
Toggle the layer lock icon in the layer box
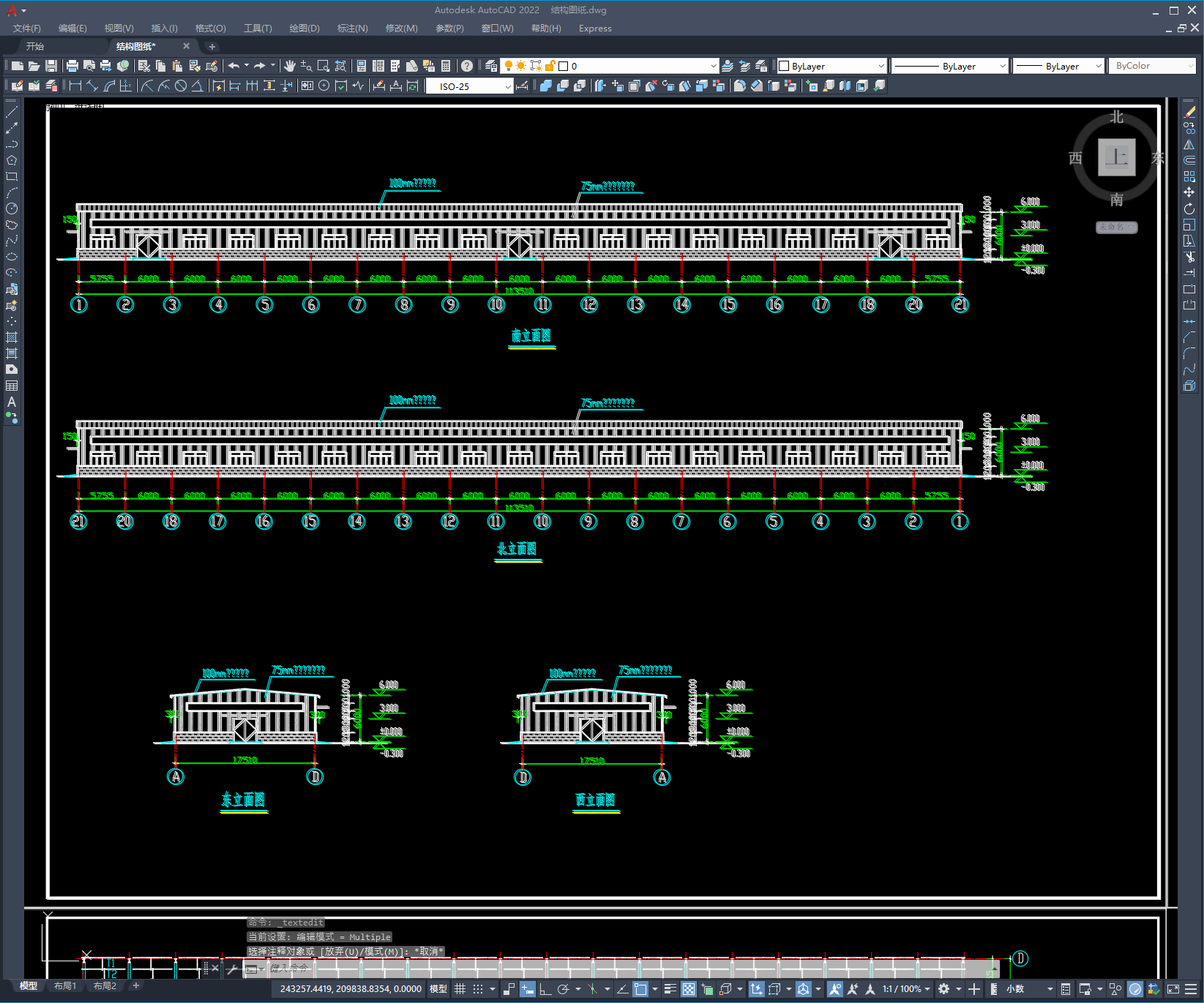pos(550,66)
